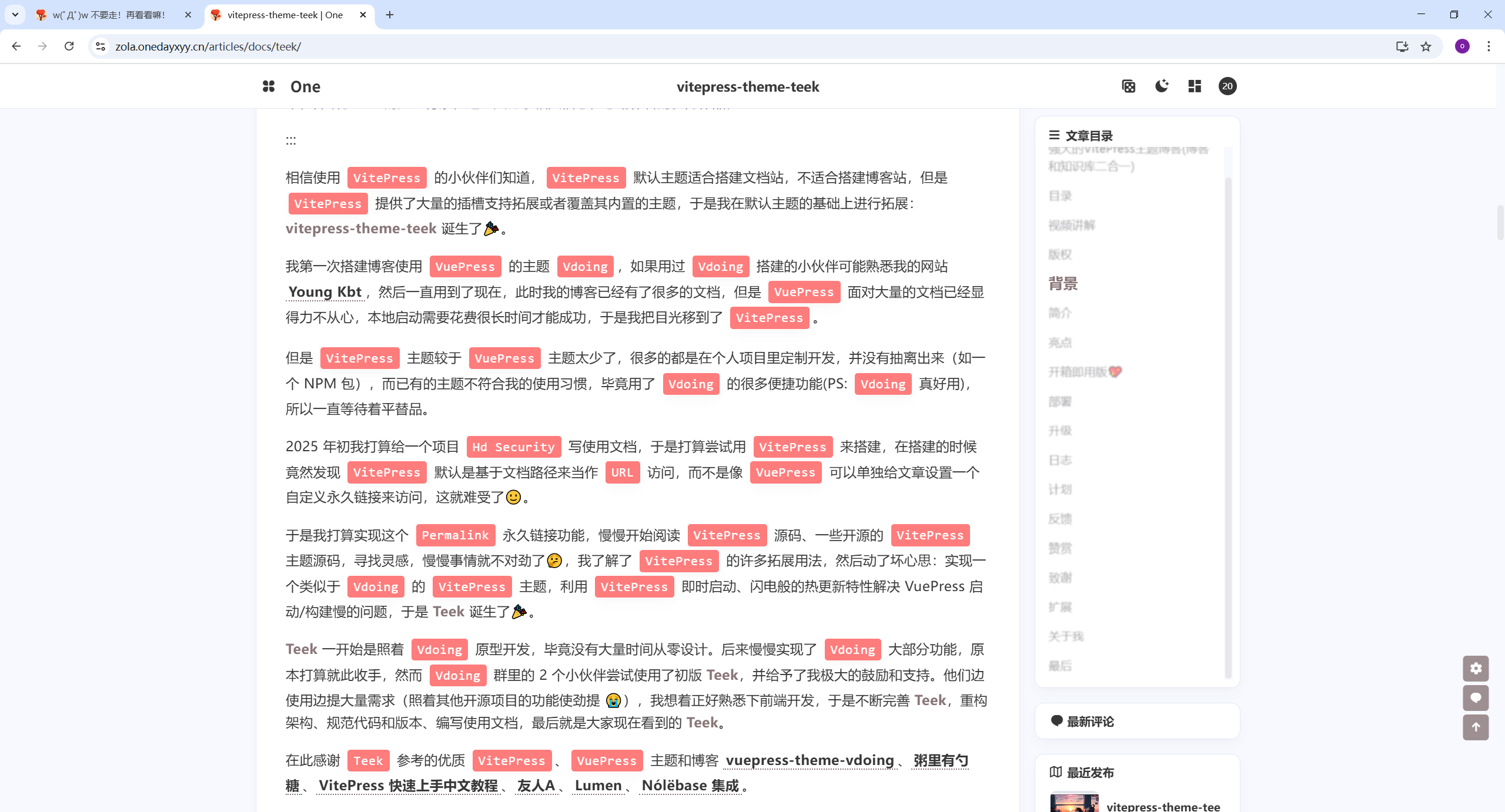The image size is (1505, 812).
Task: Open the comment bubble floating button
Action: click(1476, 698)
